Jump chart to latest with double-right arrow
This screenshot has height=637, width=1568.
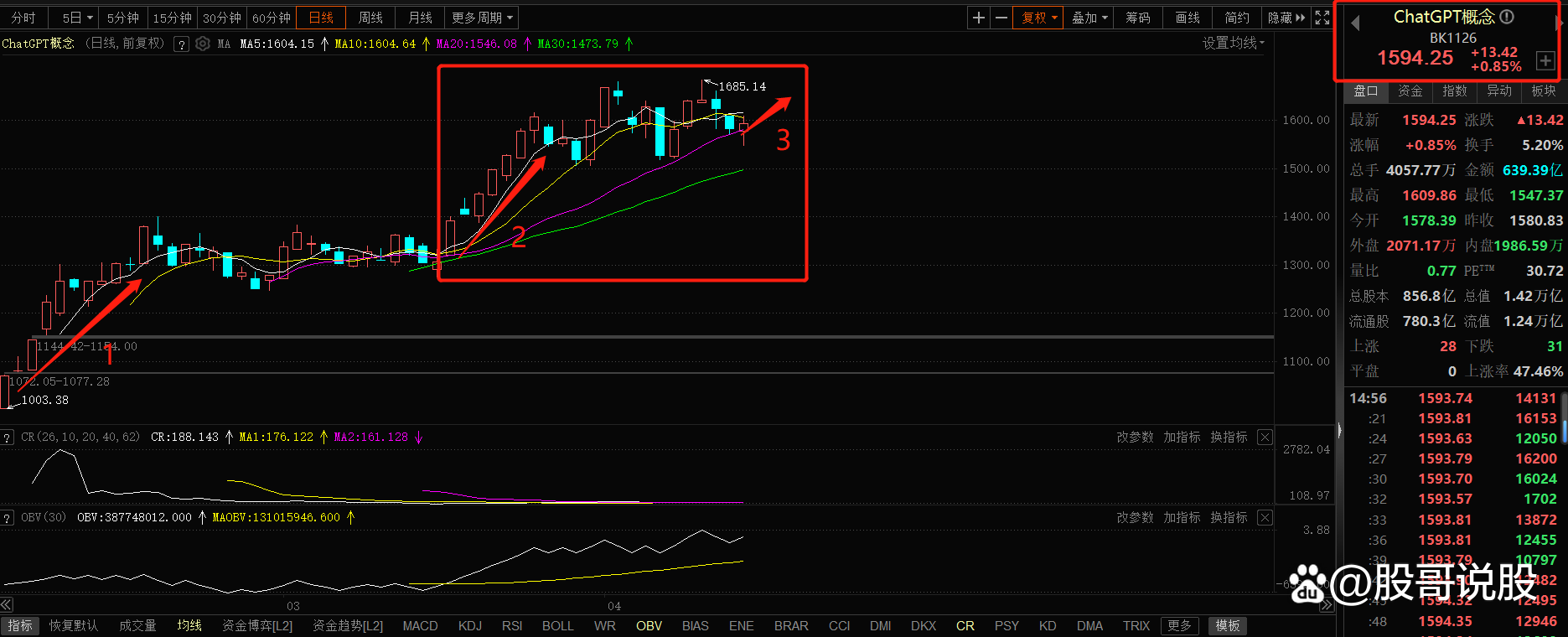1327,605
